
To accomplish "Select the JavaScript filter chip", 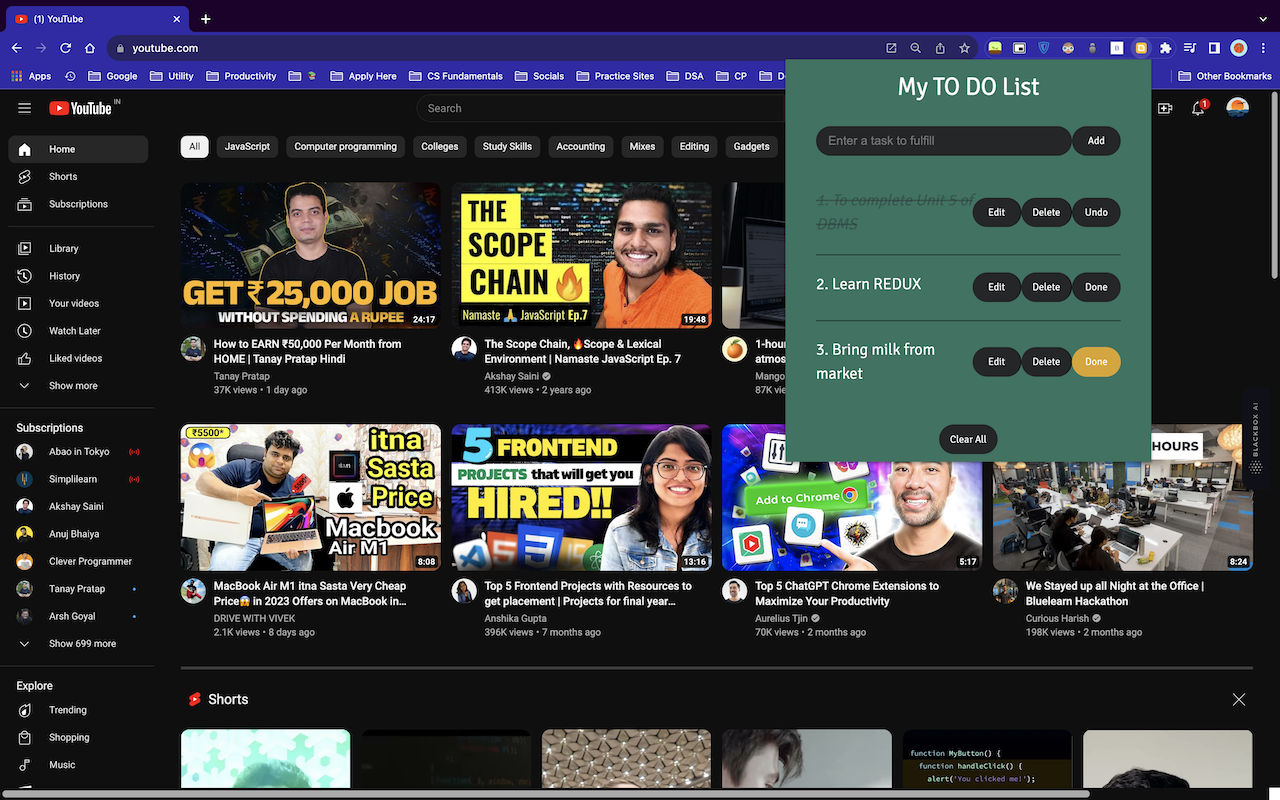I will coord(247,147).
